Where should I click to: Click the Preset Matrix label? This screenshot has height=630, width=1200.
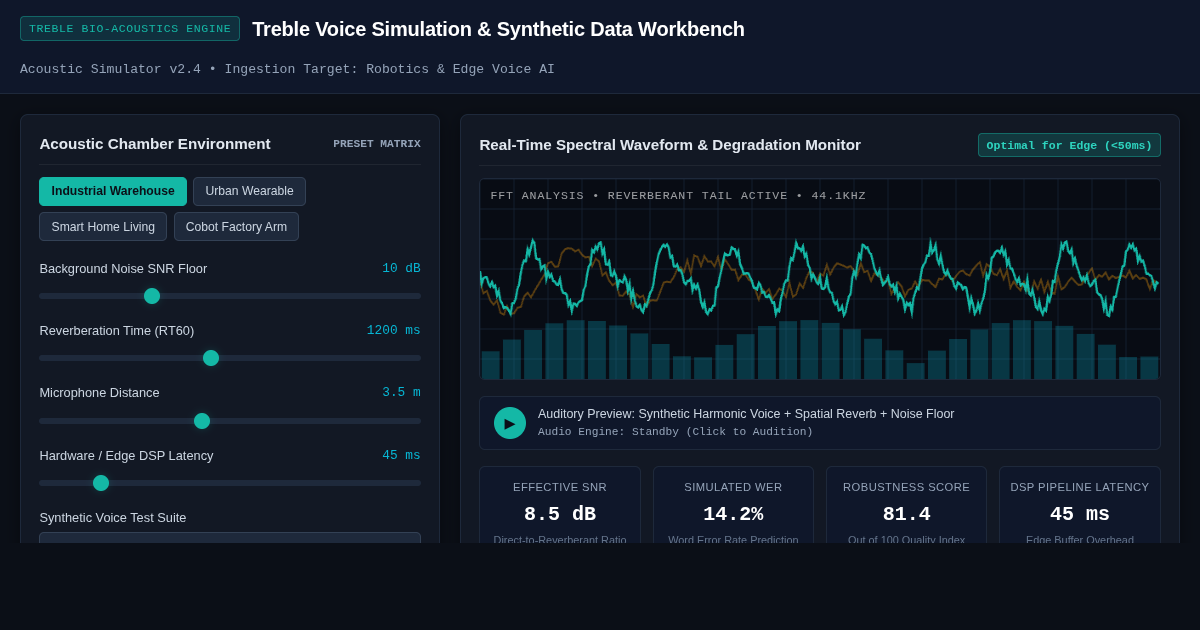[377, 144]
